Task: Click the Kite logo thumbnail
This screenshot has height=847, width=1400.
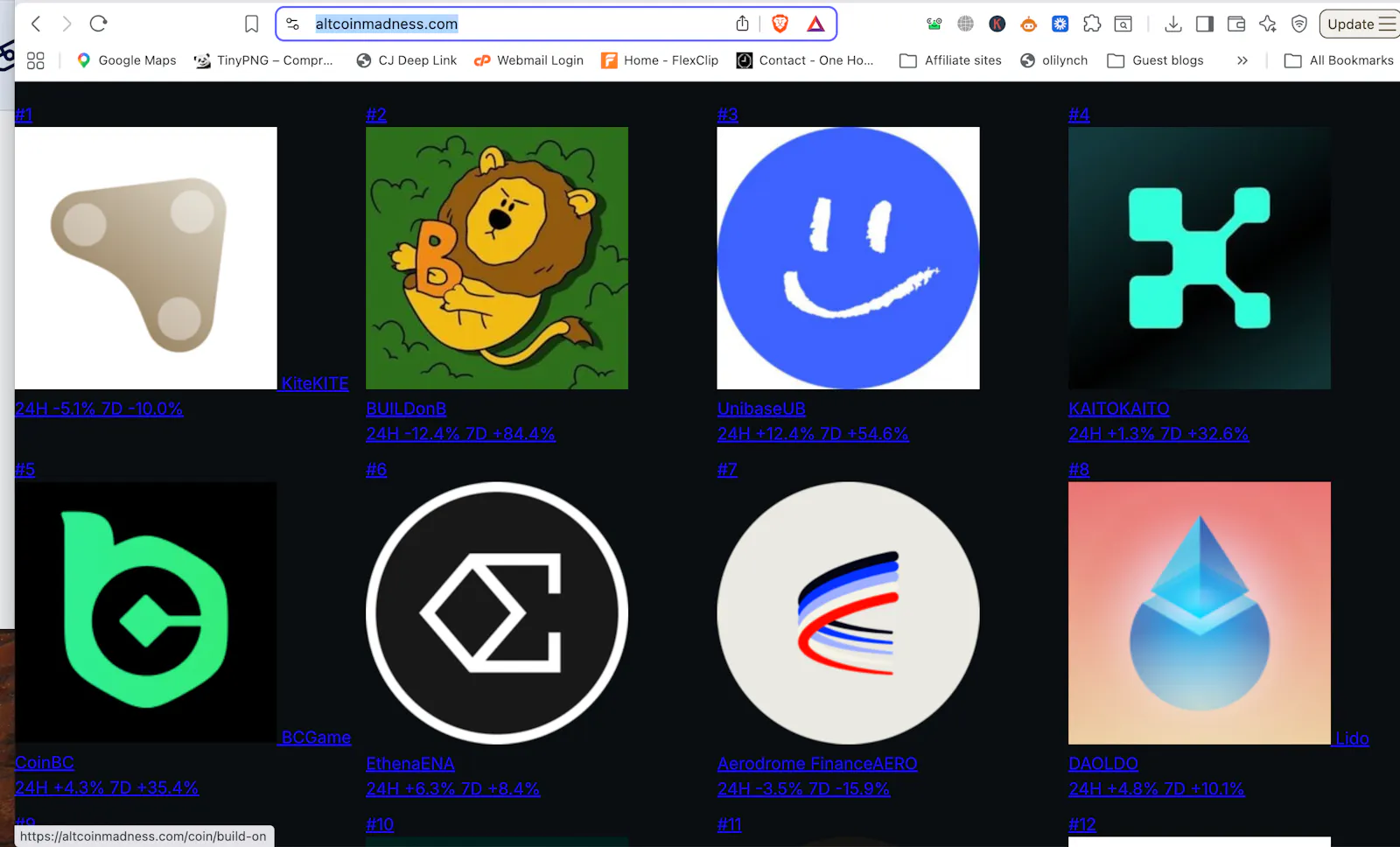Action: 146,258
